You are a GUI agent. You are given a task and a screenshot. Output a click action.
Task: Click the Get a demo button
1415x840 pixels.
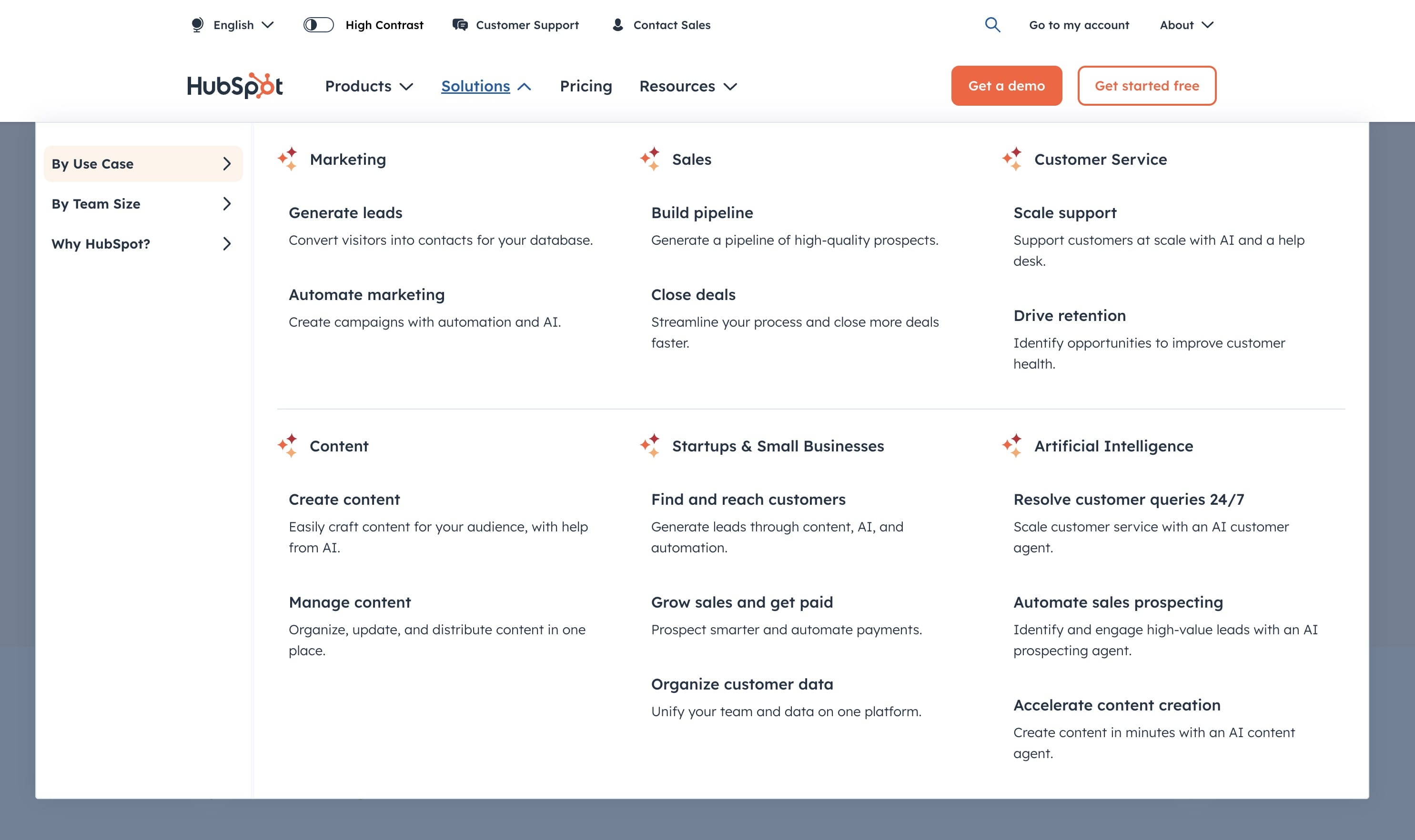tap(1006, 86)
